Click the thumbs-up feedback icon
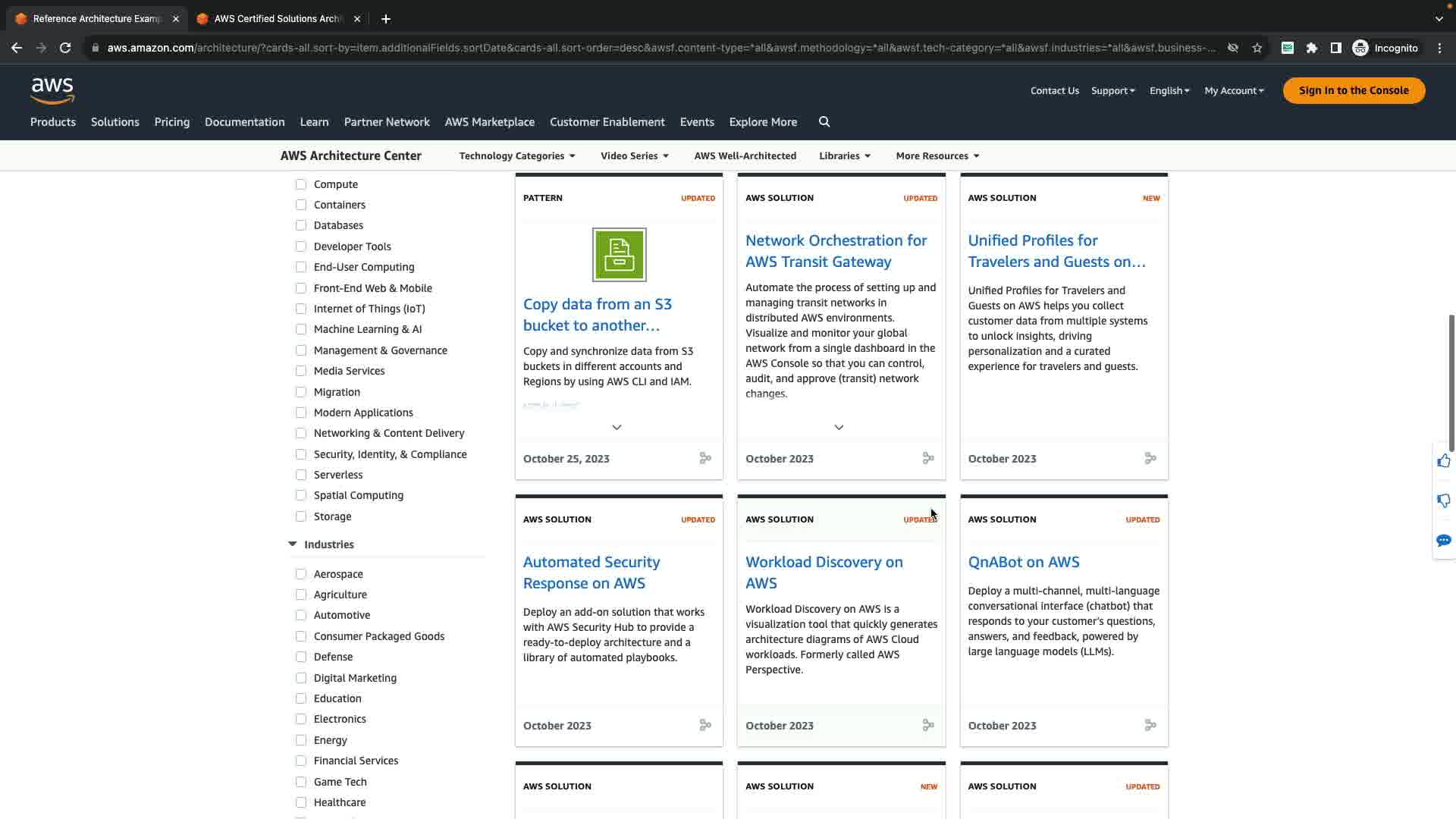 [1443, 461]
